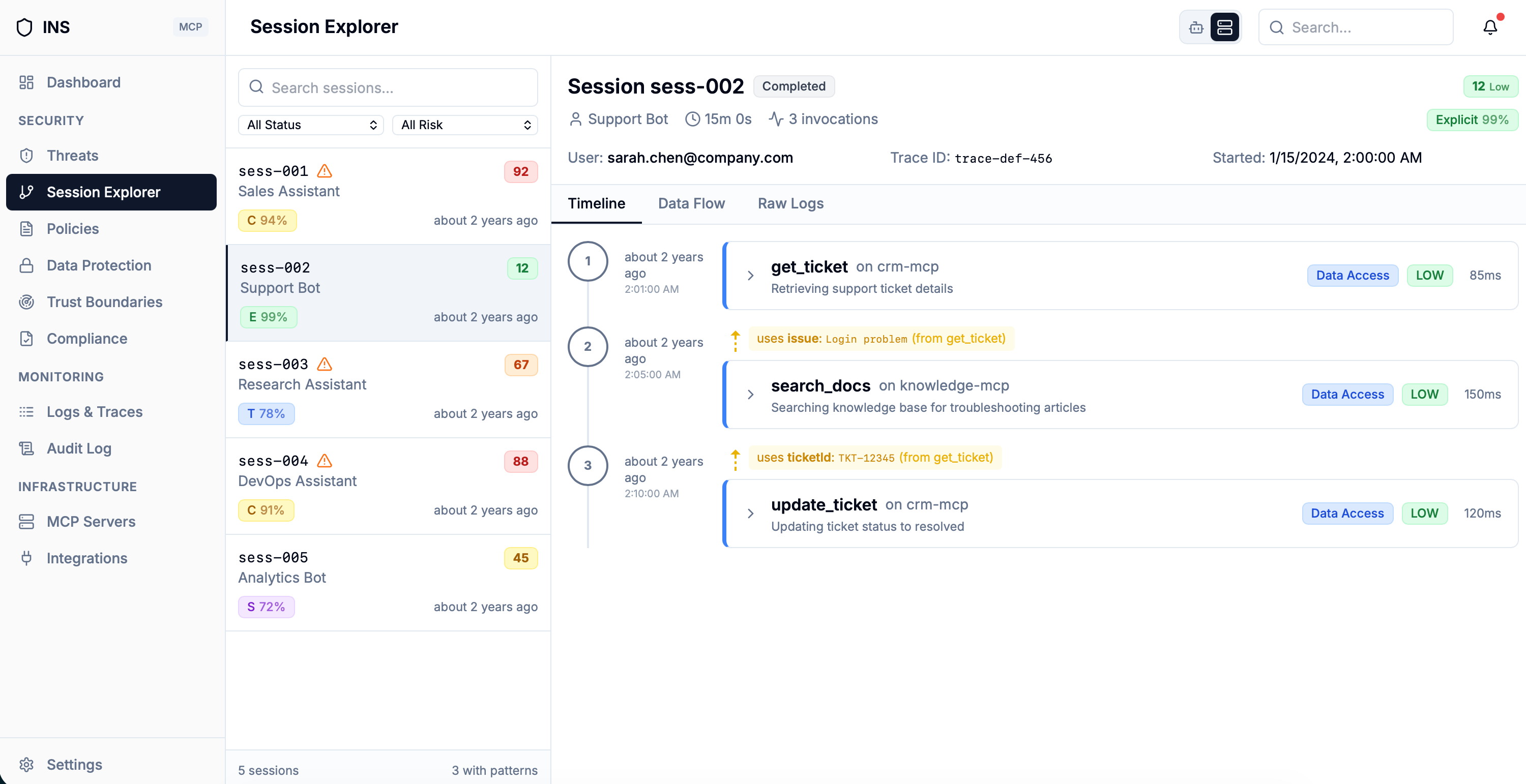Open the Integrations plug icon
1526x784 pixels.
click(26, 558)
